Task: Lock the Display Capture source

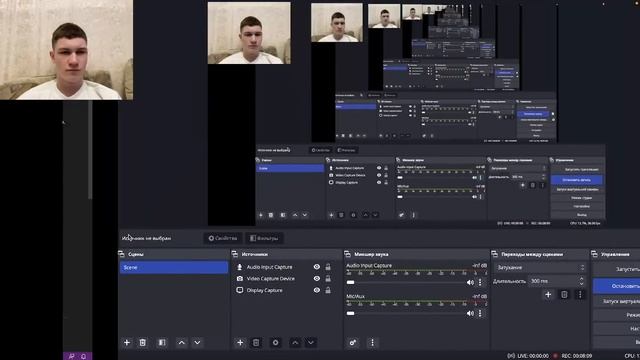Action: tap(328, 290)
